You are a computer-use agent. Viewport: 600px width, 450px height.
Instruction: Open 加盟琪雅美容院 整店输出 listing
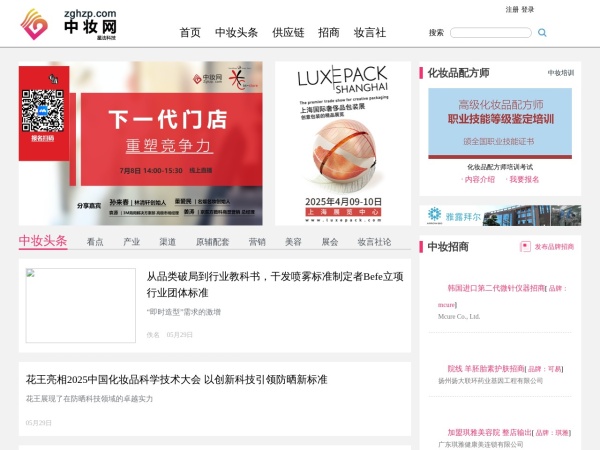point(489,432)
